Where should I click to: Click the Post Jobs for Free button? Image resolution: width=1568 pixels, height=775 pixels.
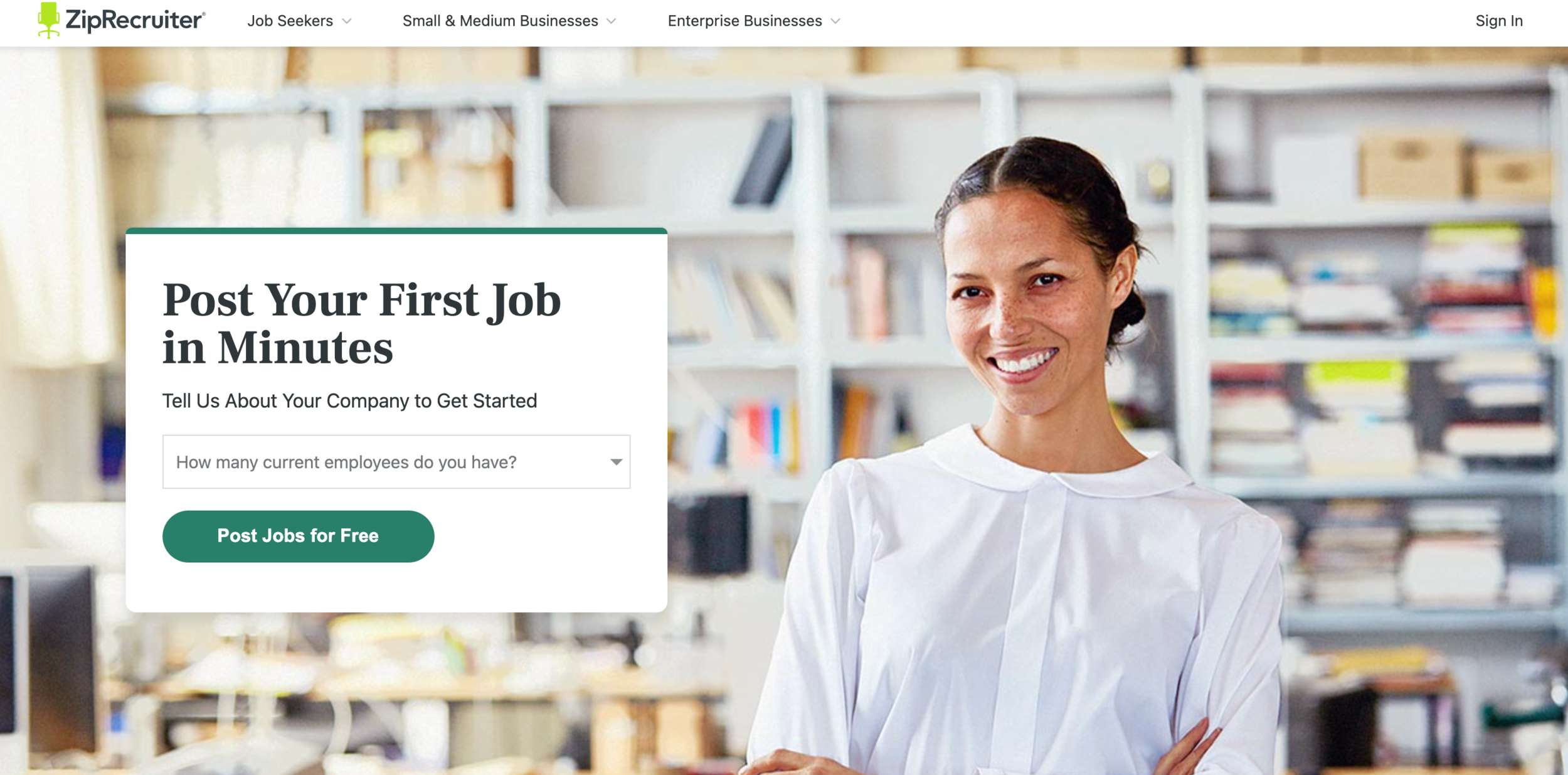pos(298,536)
